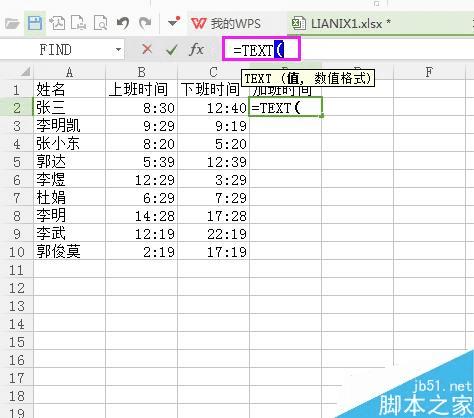
Task: Click cell with name 郭俊莫
Action: point(69,251)
